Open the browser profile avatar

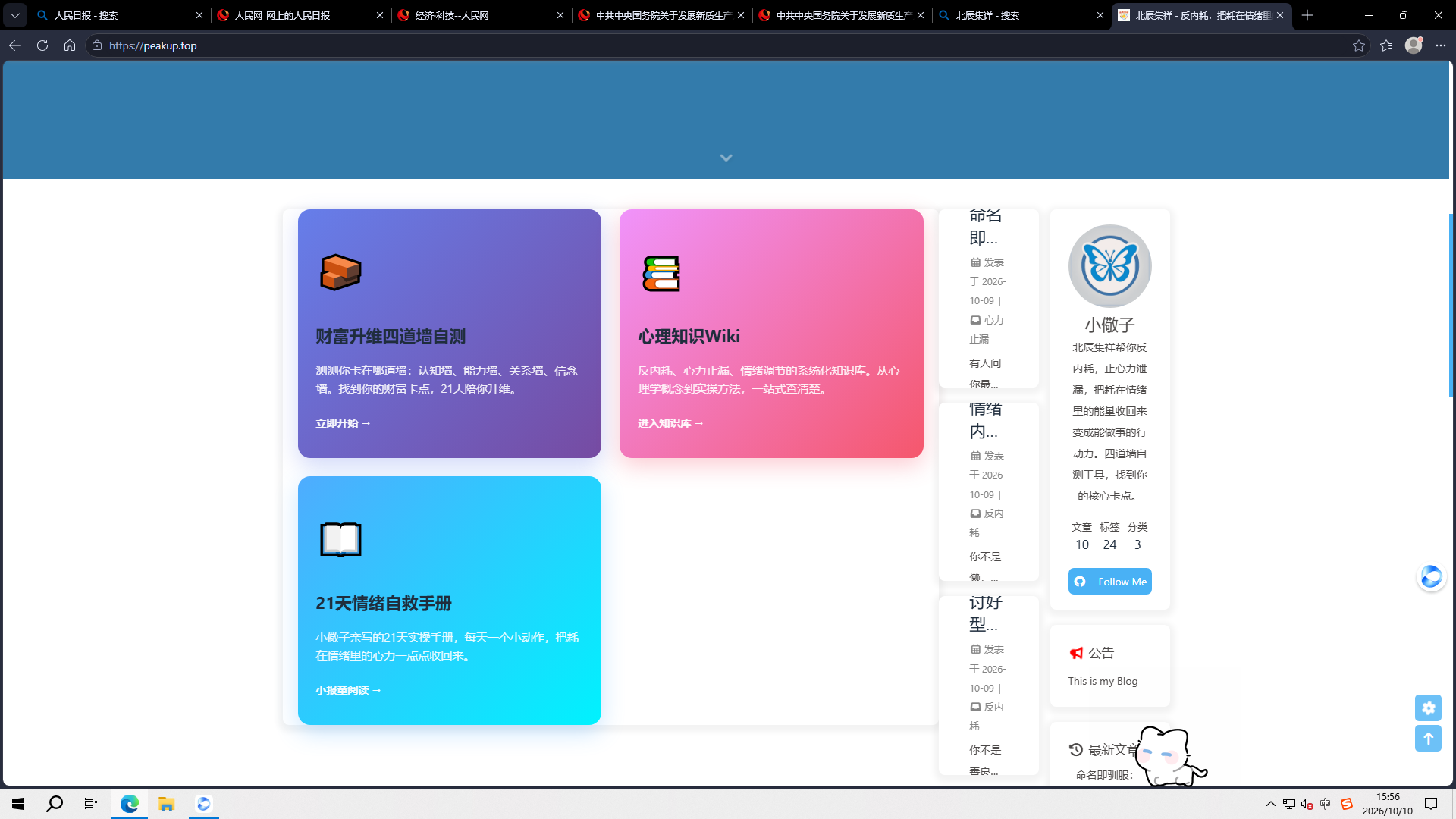click(x=1414, y=45)
